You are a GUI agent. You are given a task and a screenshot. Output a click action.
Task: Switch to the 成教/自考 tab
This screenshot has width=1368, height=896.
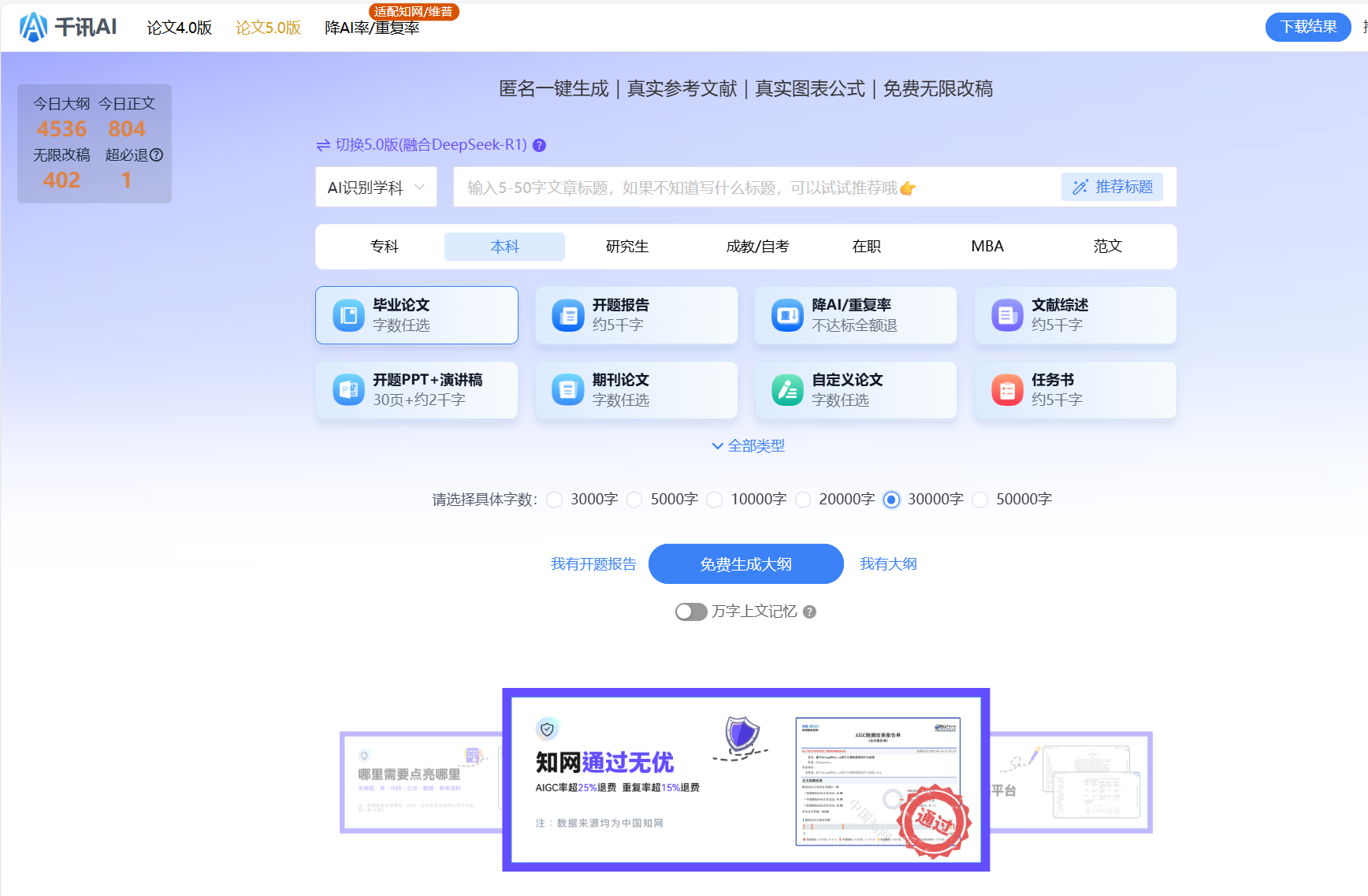757,247
